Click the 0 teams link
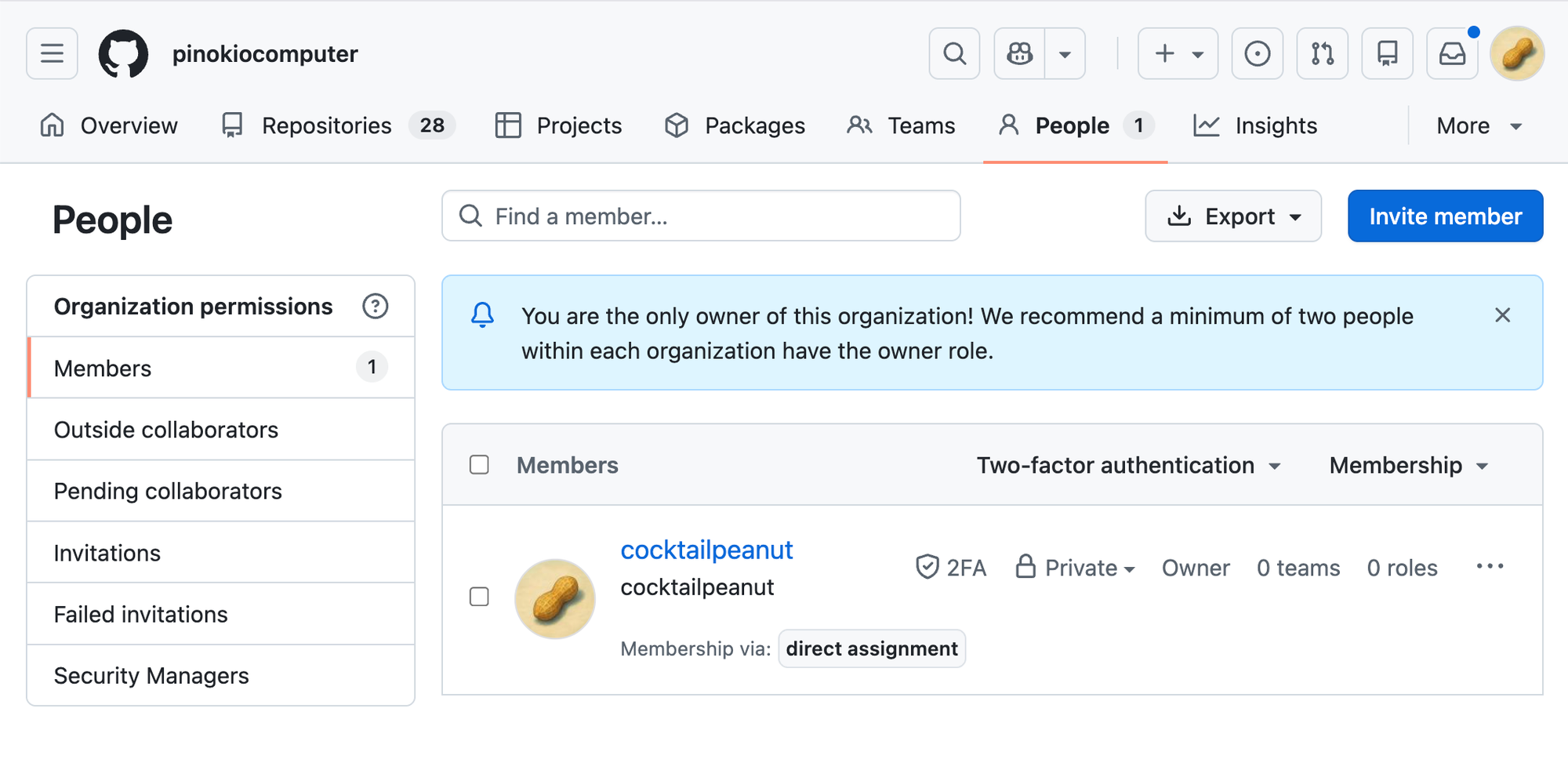The width and height of the screenshot is (1568, 781). point(1298,568)
